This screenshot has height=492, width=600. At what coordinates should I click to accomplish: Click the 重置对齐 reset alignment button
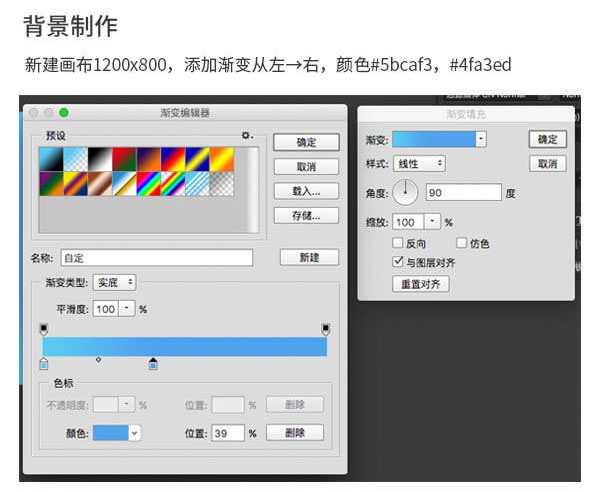click(421, 284)
